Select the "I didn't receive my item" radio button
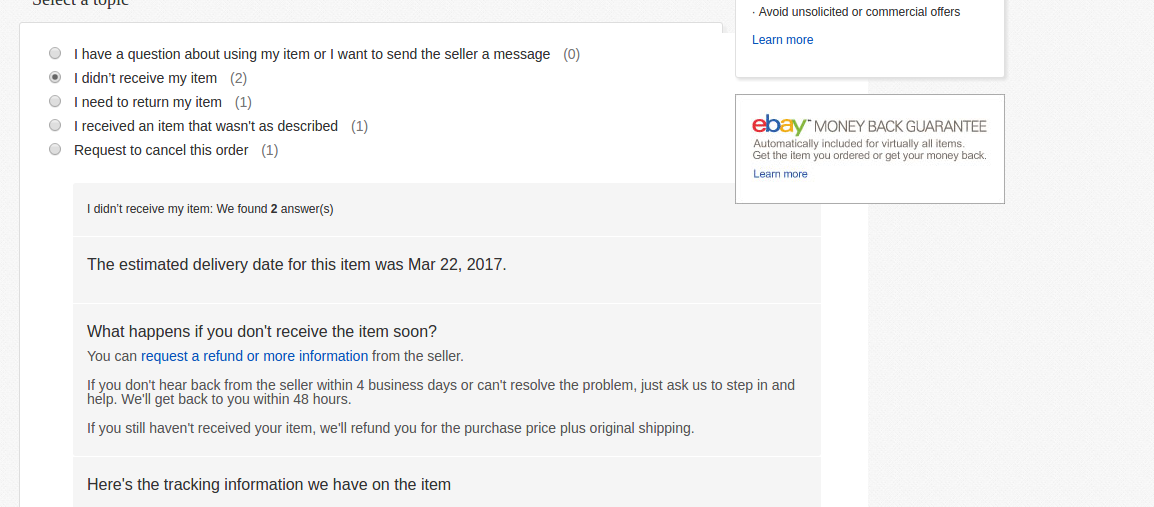This screenshot has height=507, width=1154. click(x=55, y=78)
